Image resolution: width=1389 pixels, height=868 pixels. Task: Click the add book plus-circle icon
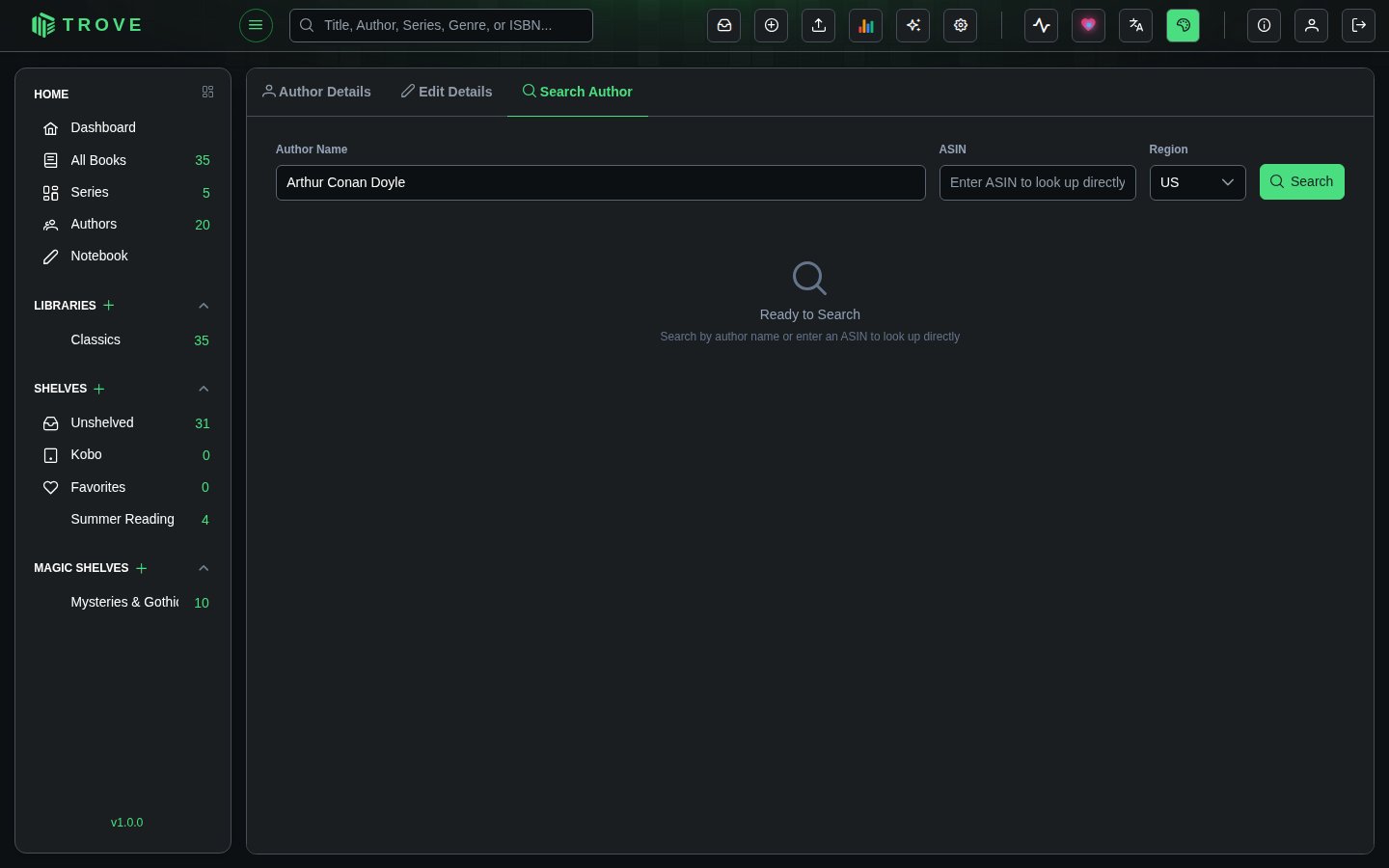point(772,25)
